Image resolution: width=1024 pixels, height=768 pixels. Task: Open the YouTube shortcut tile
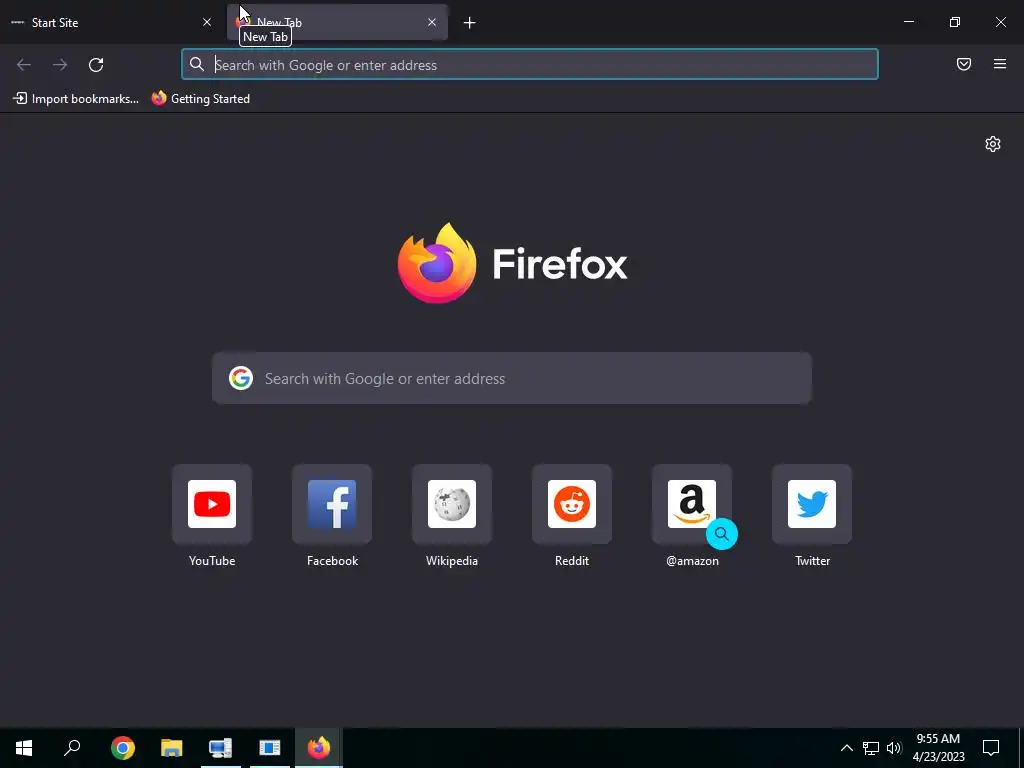(x=212, y=504)
